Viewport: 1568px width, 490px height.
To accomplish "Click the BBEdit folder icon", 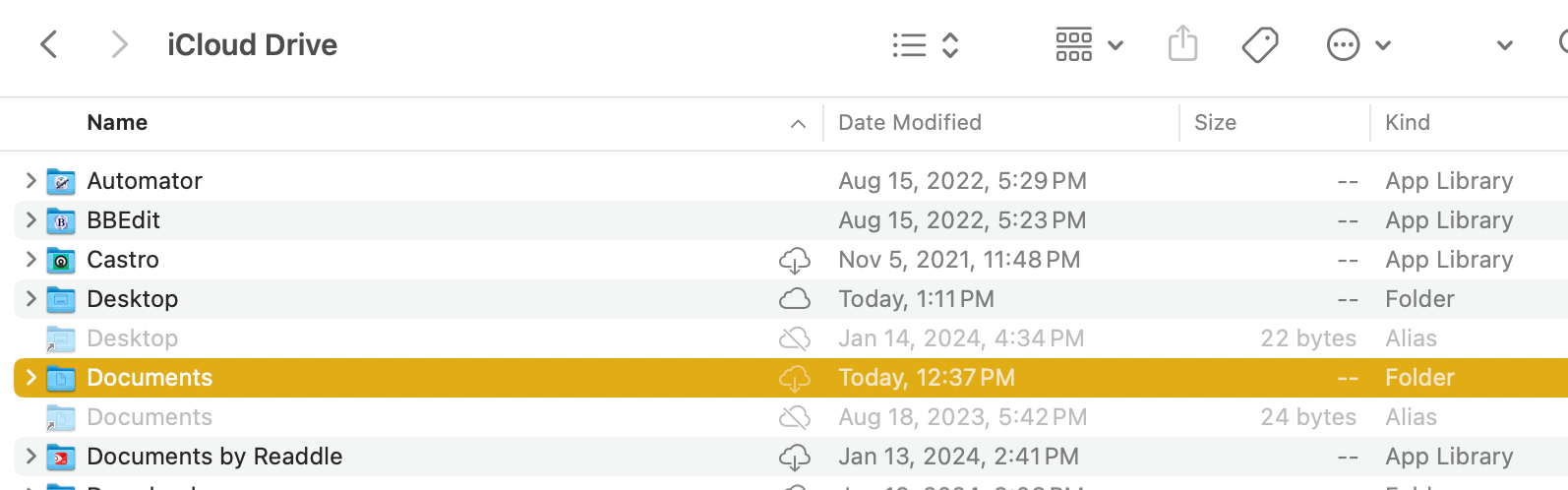I will (x=61, y=220).
